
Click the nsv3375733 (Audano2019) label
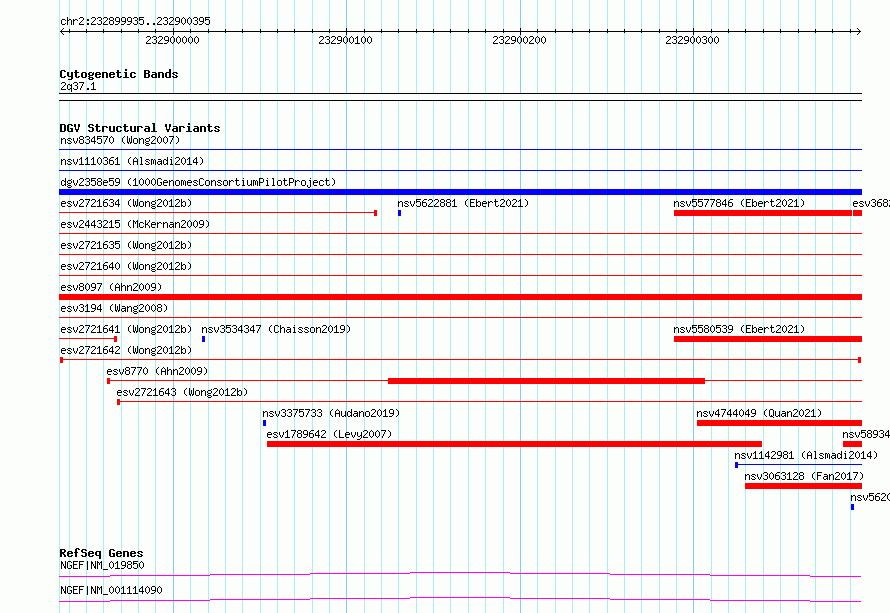(x=331, y=413)
